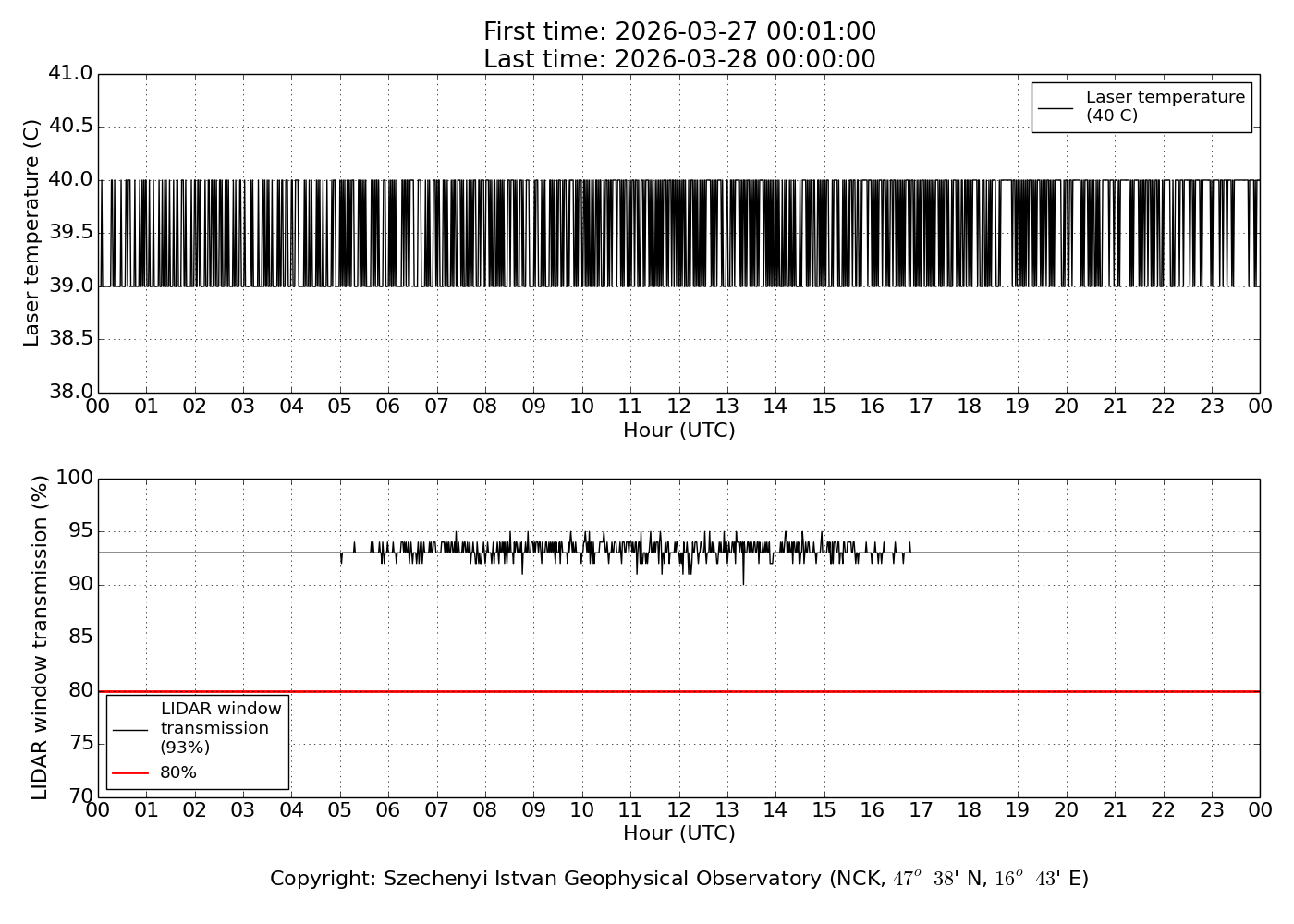1294x924 pixels.
Task: Click the "Last time" timestamp title line
Action: click(x=679, y=60)
